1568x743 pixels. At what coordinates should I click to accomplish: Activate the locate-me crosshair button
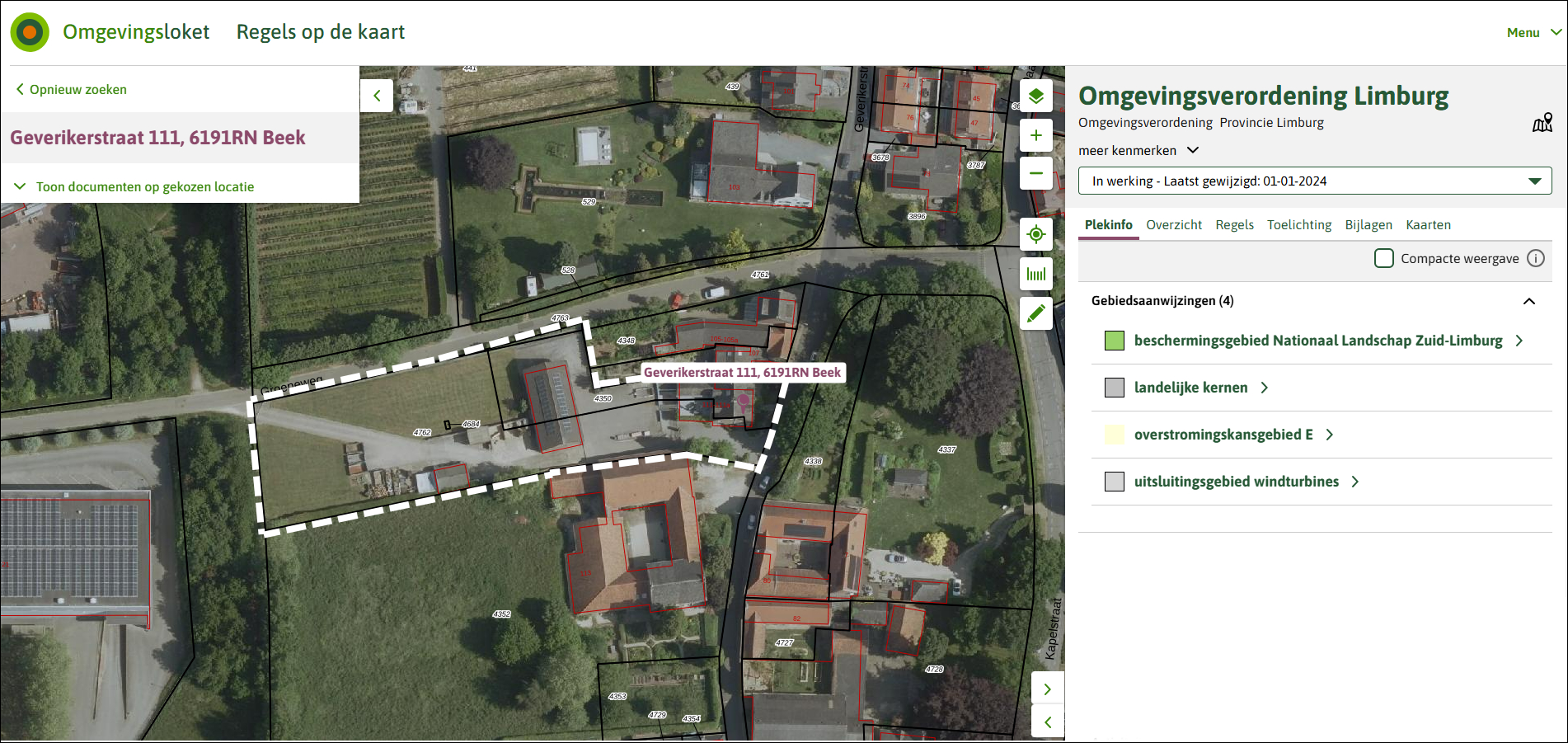tap(1036, 234)
